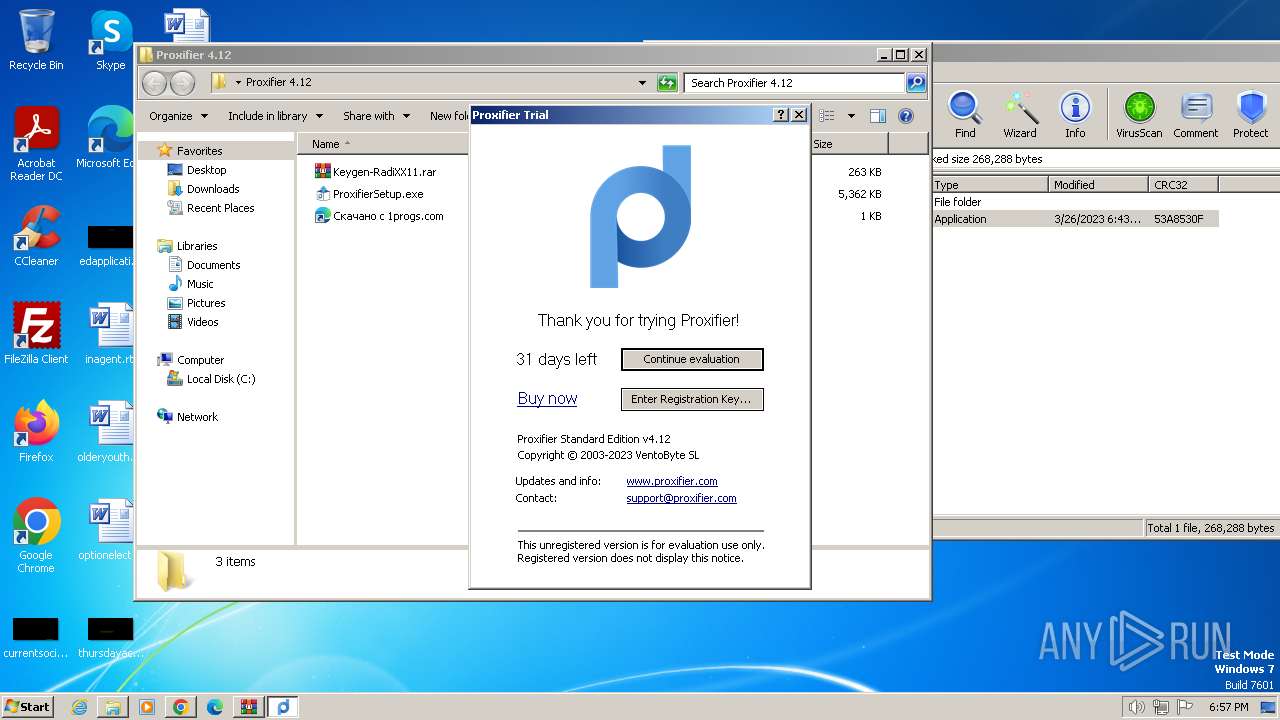Click the search magnifier icon in Explorer
The image size is (1280, 720).
click(x=915, y=83)
